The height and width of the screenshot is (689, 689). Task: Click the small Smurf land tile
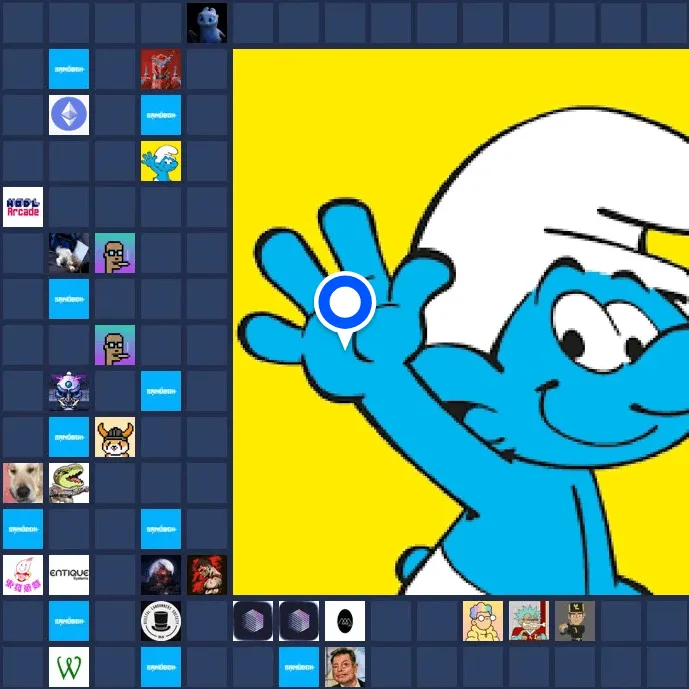[x=161, y=161]
